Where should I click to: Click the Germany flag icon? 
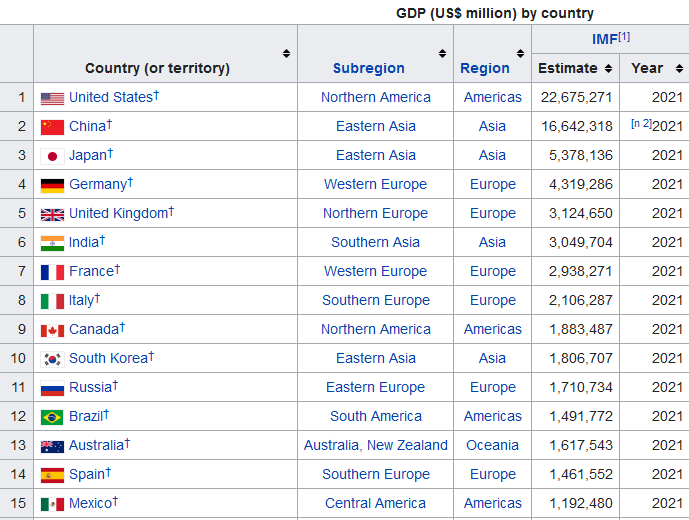point(52,185)
